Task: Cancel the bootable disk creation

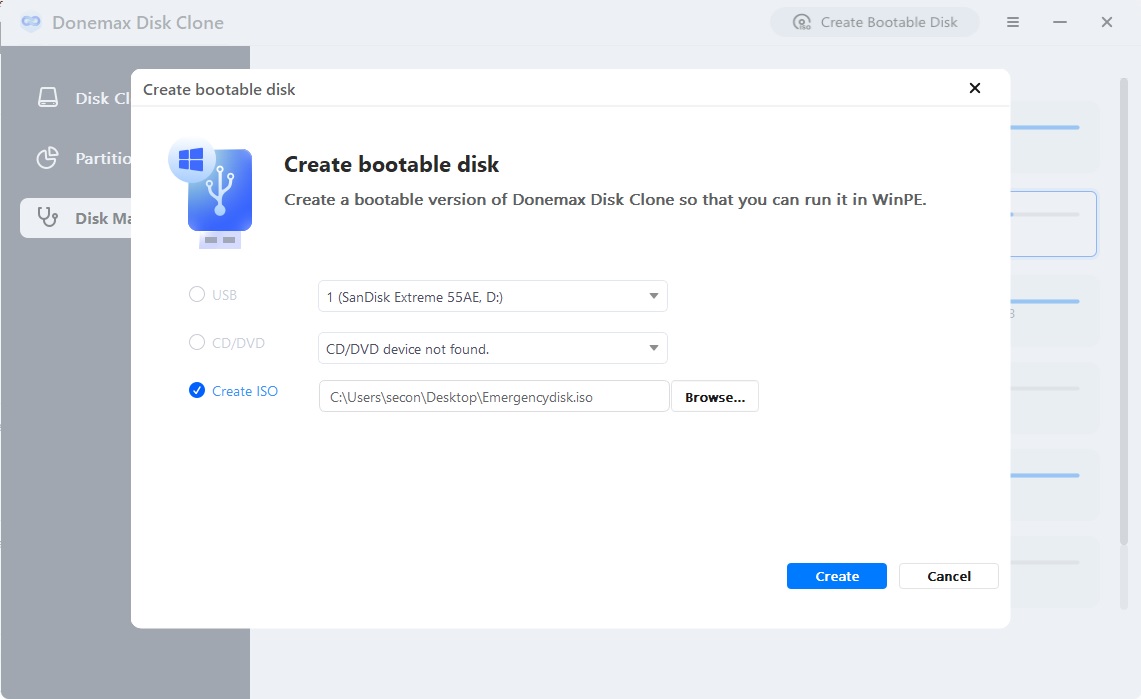Action: [x=947, y=576]
